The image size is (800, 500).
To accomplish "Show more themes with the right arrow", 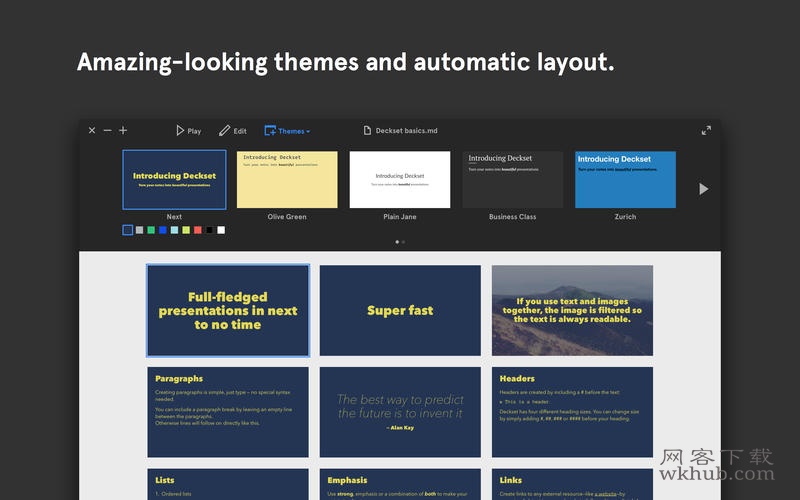I will [x=704, y=189].
